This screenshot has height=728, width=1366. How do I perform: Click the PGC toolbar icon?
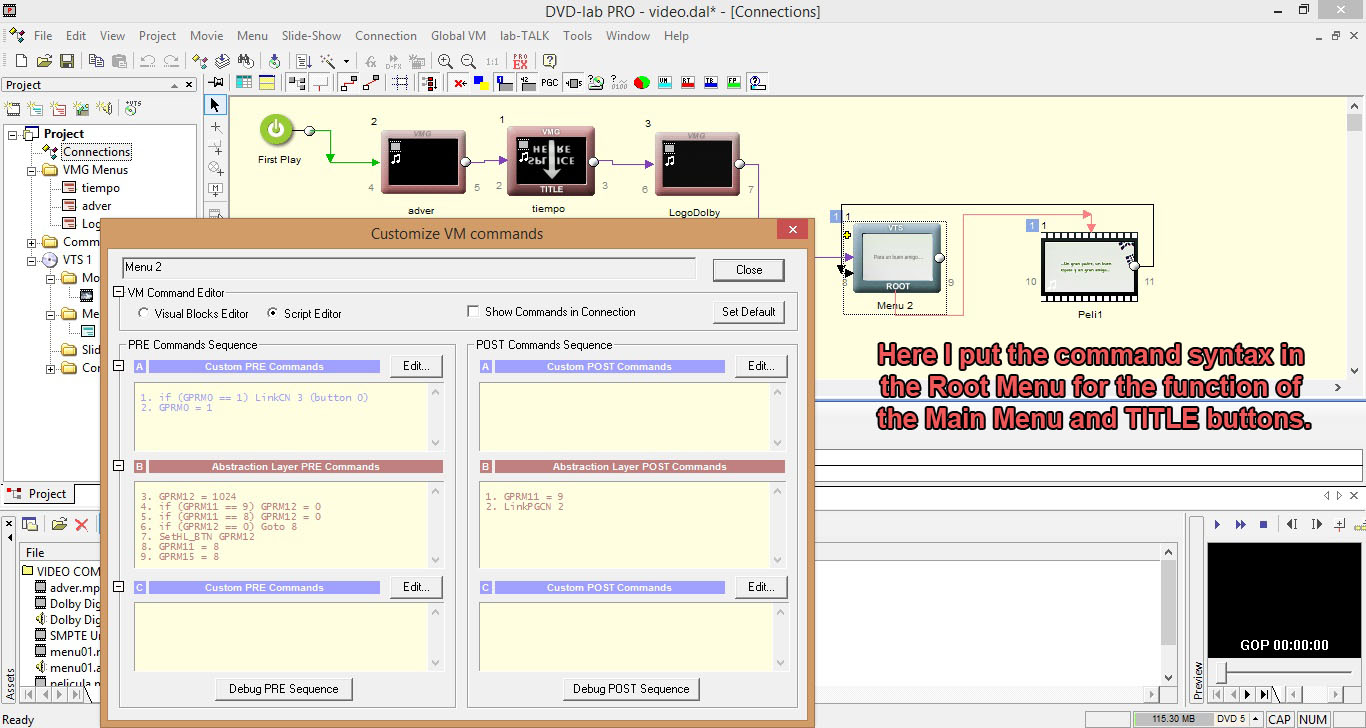click(549, 83)
